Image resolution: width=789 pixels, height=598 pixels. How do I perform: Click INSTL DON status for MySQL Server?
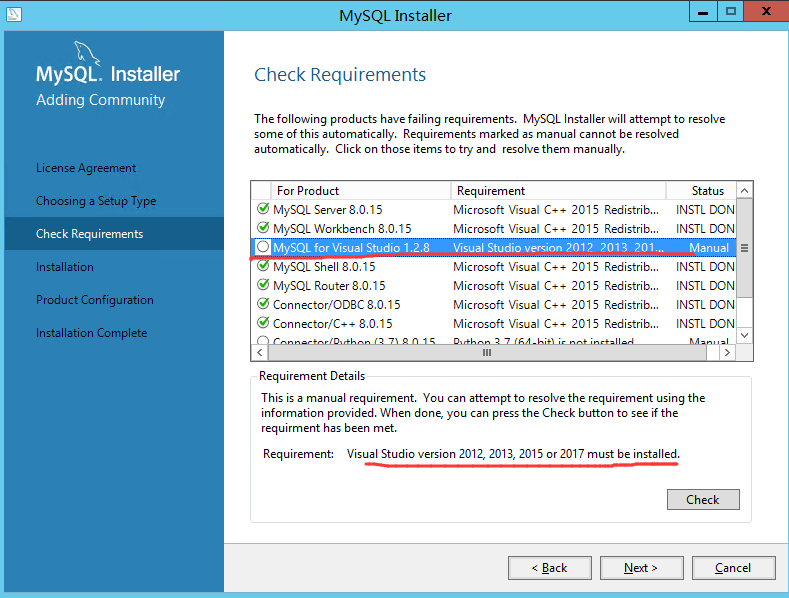(705, 209)
